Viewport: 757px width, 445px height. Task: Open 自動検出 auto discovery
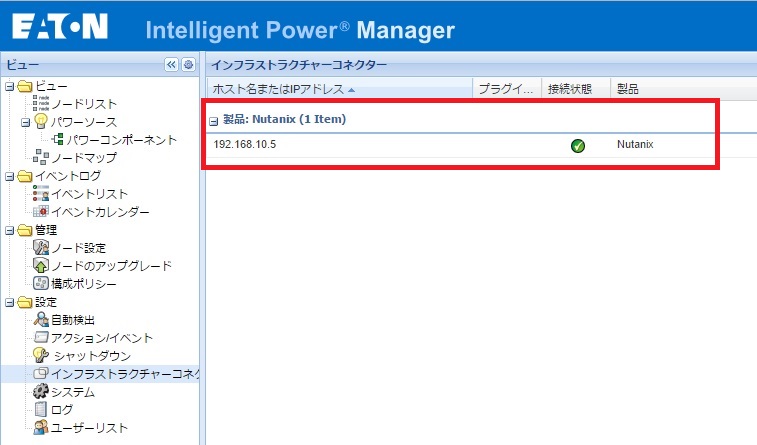76,320
